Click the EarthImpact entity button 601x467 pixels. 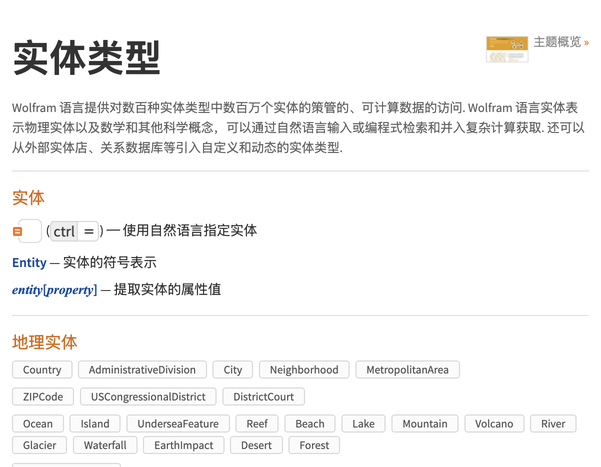coord(183,446)
